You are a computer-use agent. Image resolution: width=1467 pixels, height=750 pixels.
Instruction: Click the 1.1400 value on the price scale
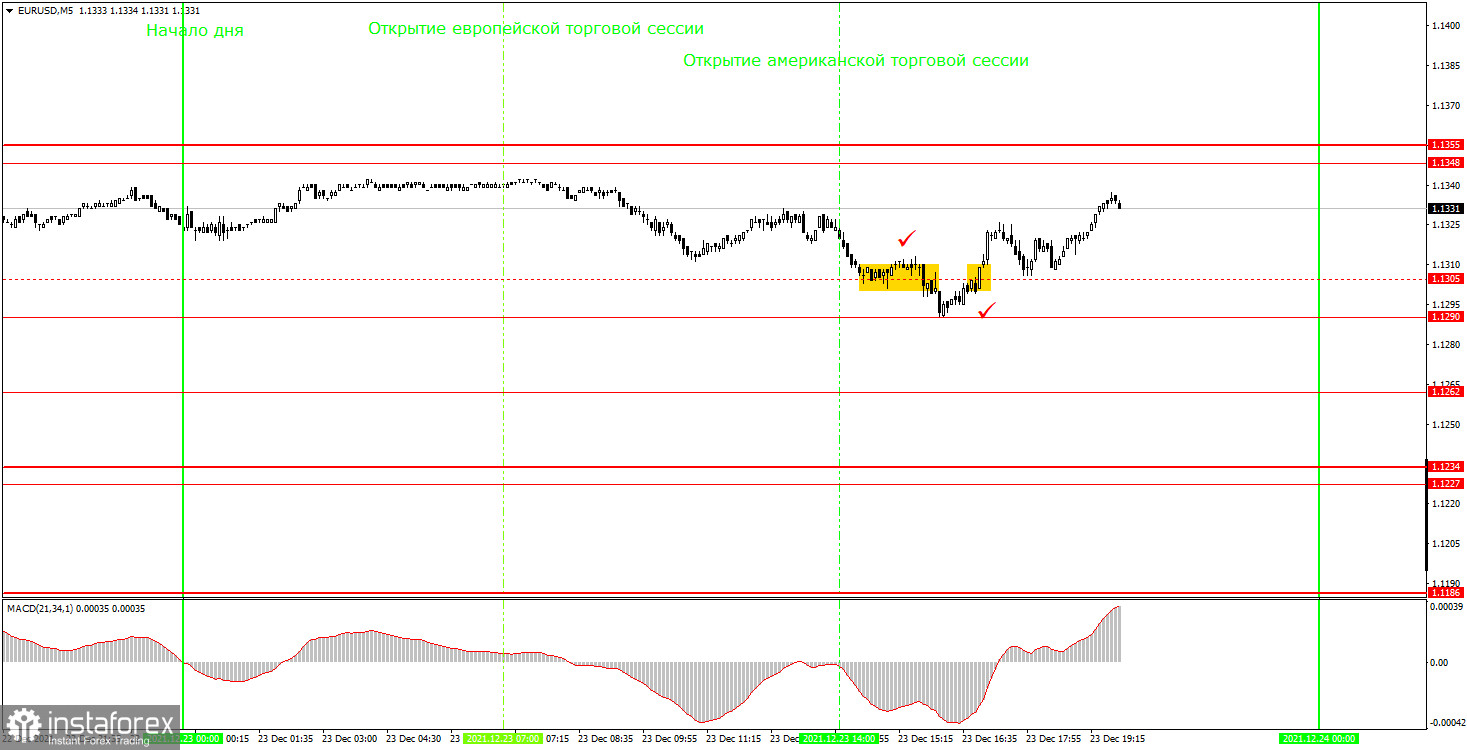1446,26
